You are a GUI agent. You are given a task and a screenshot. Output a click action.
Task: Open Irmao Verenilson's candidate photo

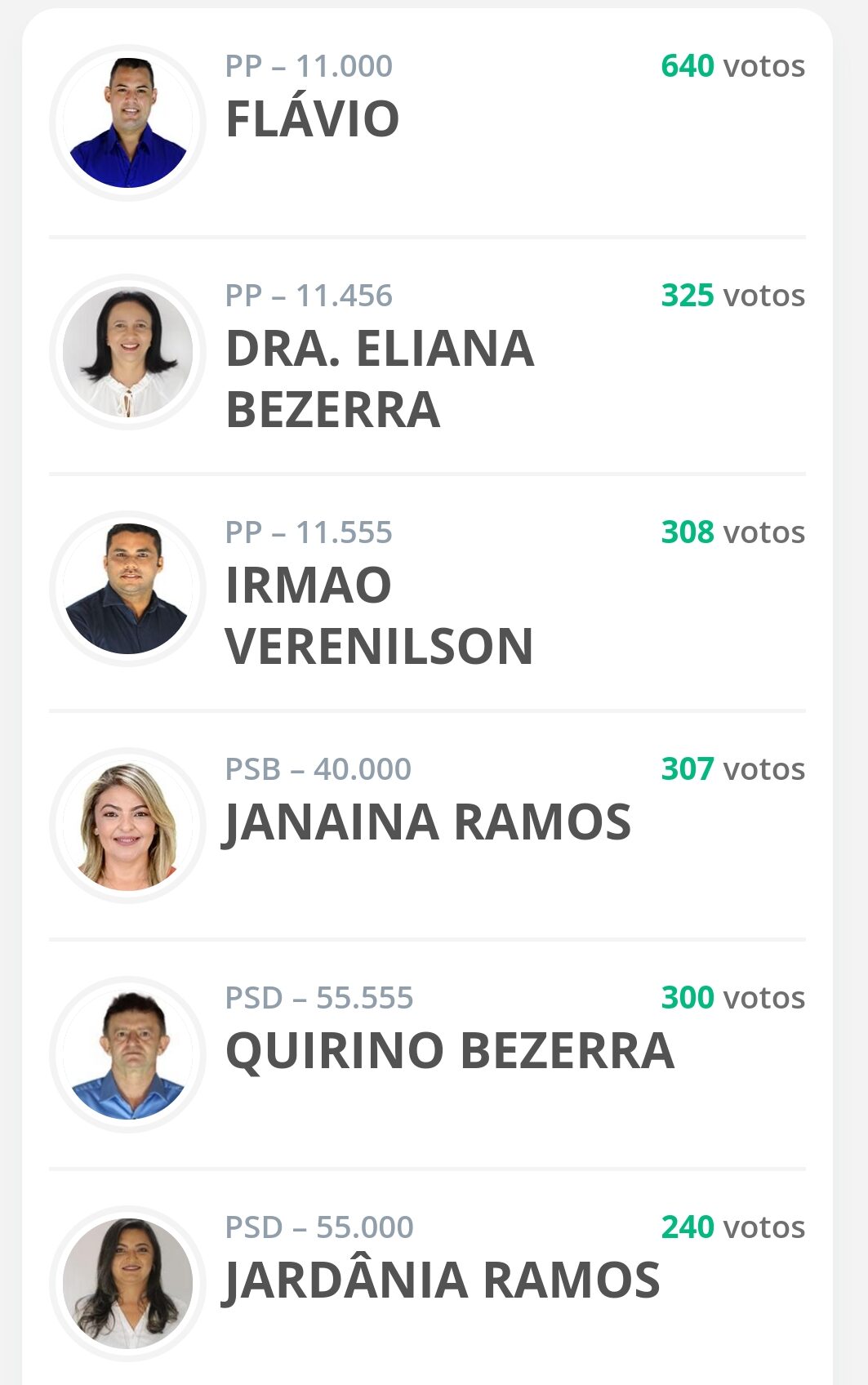(127, 589)
